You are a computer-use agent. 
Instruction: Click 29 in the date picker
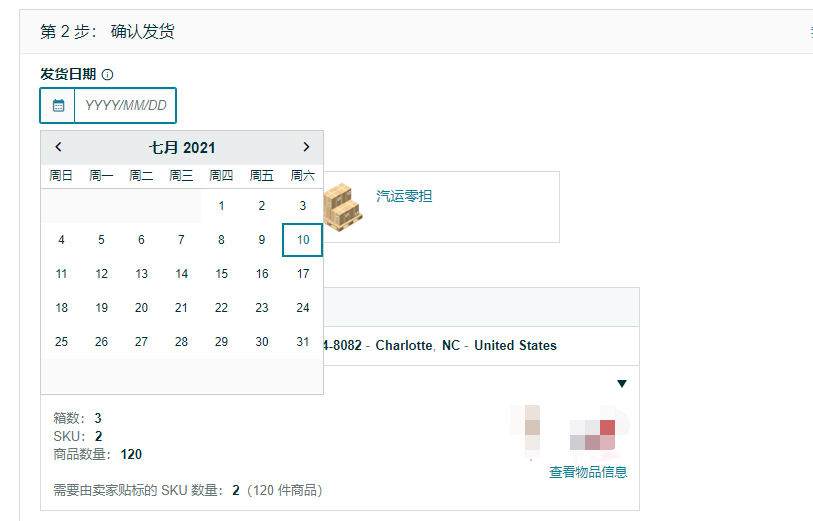pos(221,342)
